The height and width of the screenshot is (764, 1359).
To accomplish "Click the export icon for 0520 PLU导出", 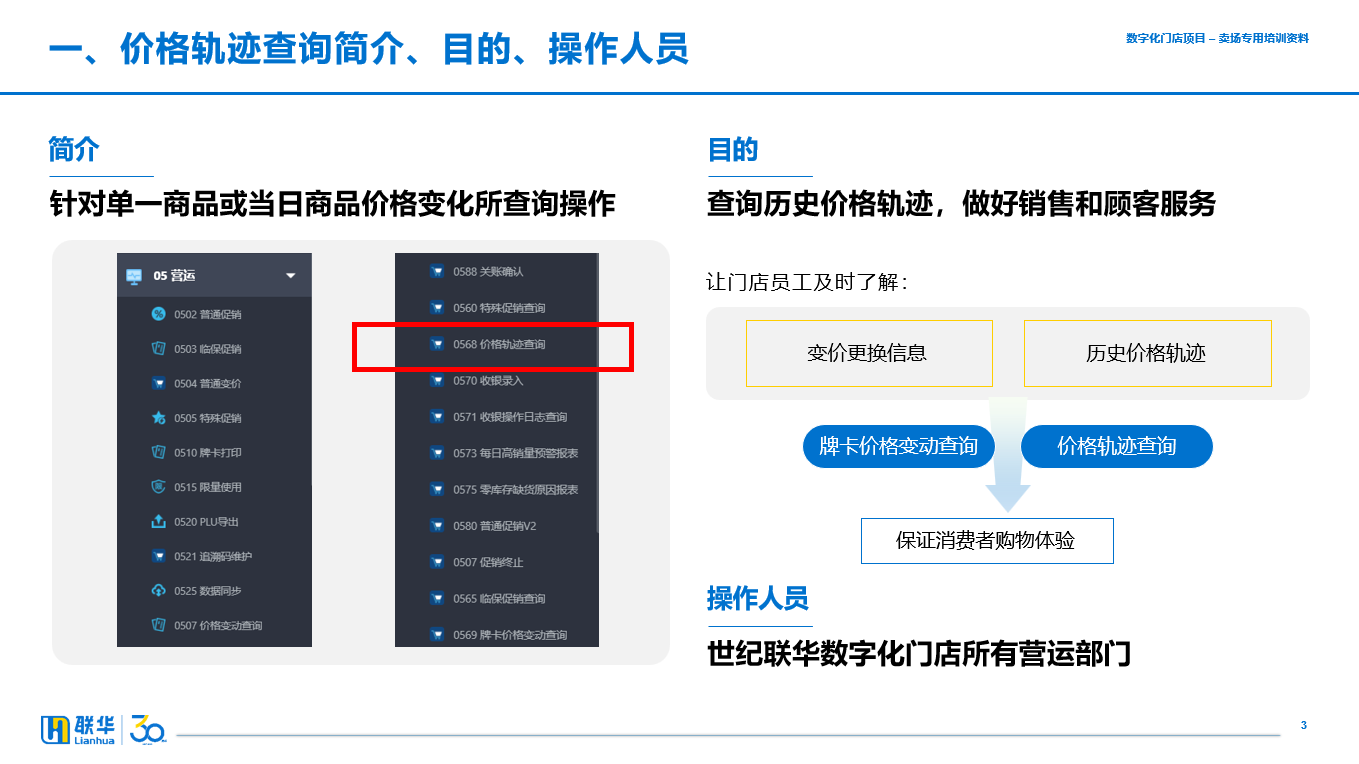I will pyautogui.click(x=158, y=521).
